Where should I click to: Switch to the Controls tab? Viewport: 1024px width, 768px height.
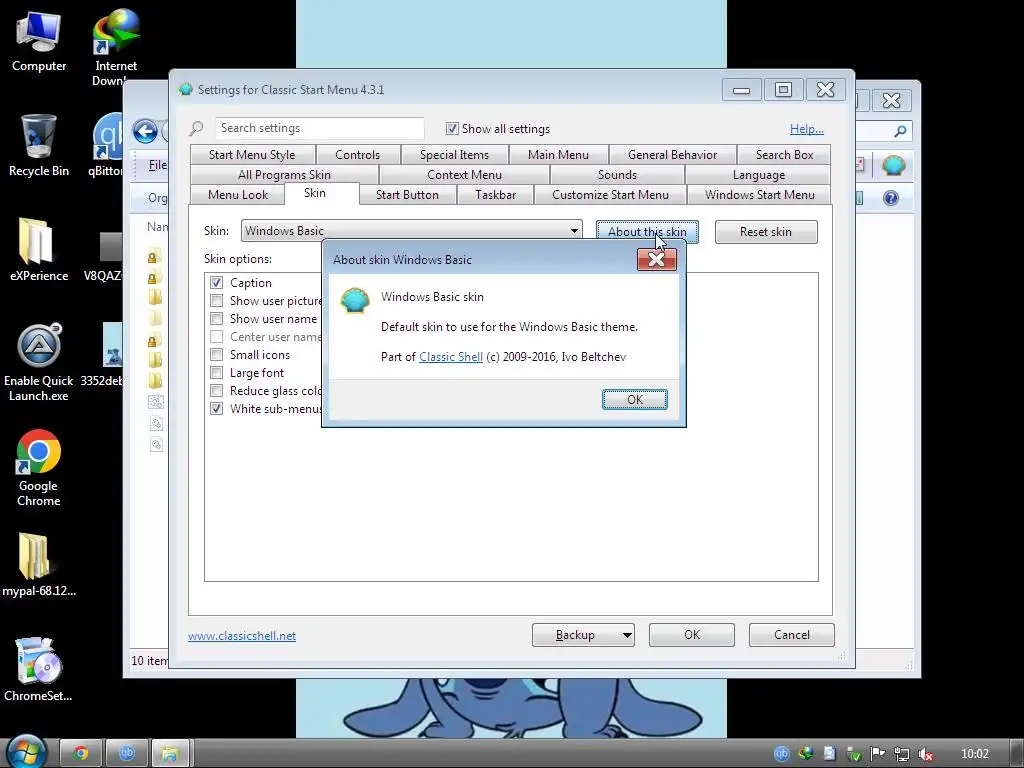click(357, 155)
